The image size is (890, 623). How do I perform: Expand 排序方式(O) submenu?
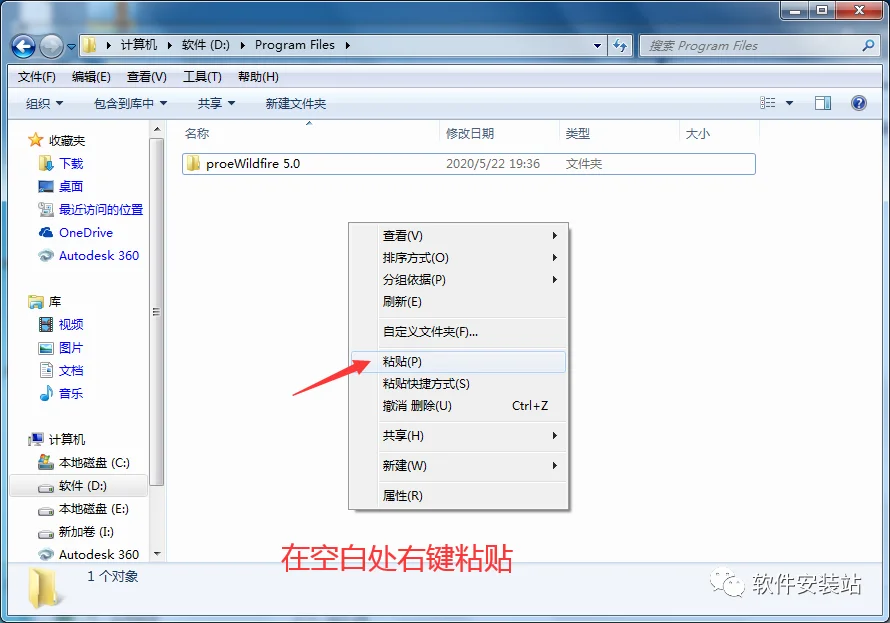[459, 258]
